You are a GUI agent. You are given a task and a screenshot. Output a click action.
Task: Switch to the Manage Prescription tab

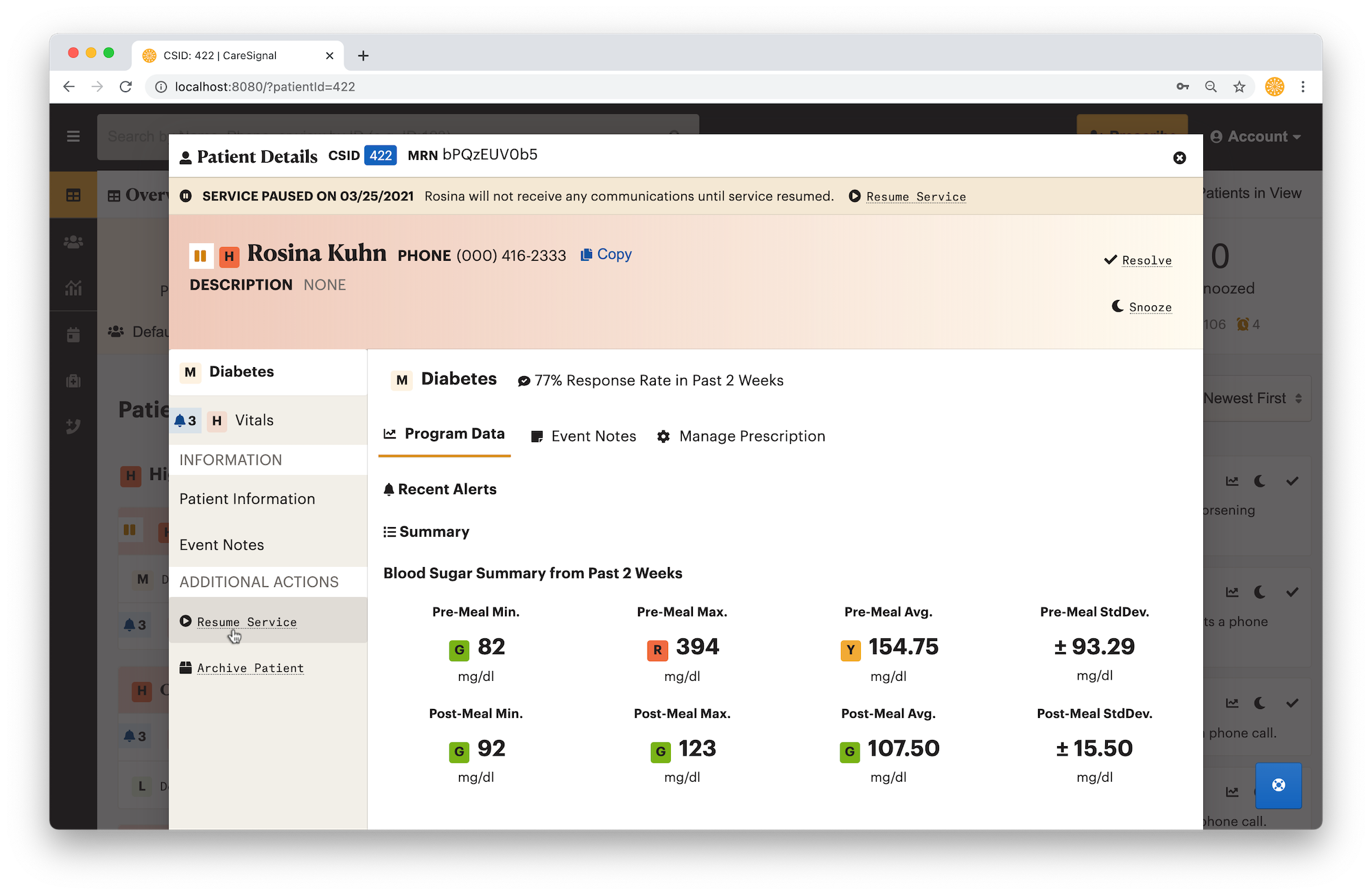tap(741, 437)
